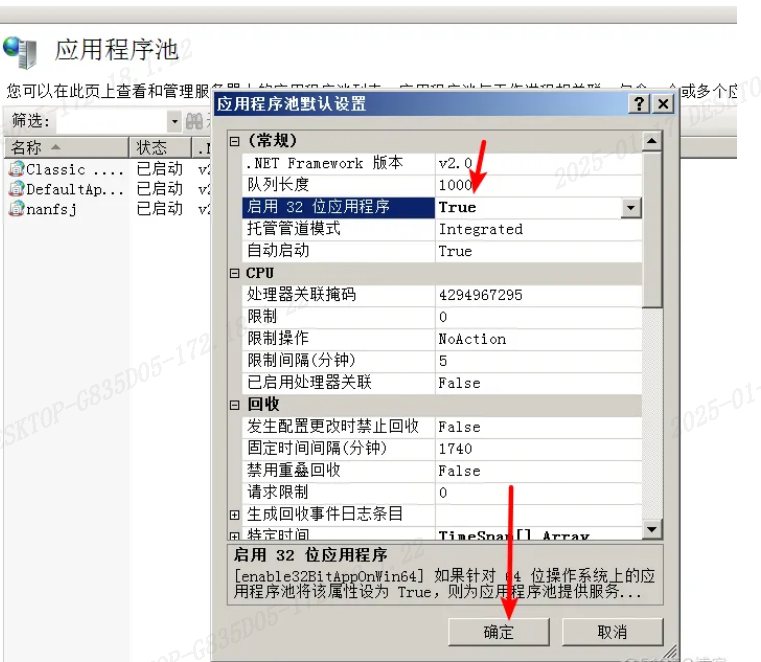The image size is (761, 662).
Task: Select the 固定时间间隔(分钟) property
Action: 442,449
